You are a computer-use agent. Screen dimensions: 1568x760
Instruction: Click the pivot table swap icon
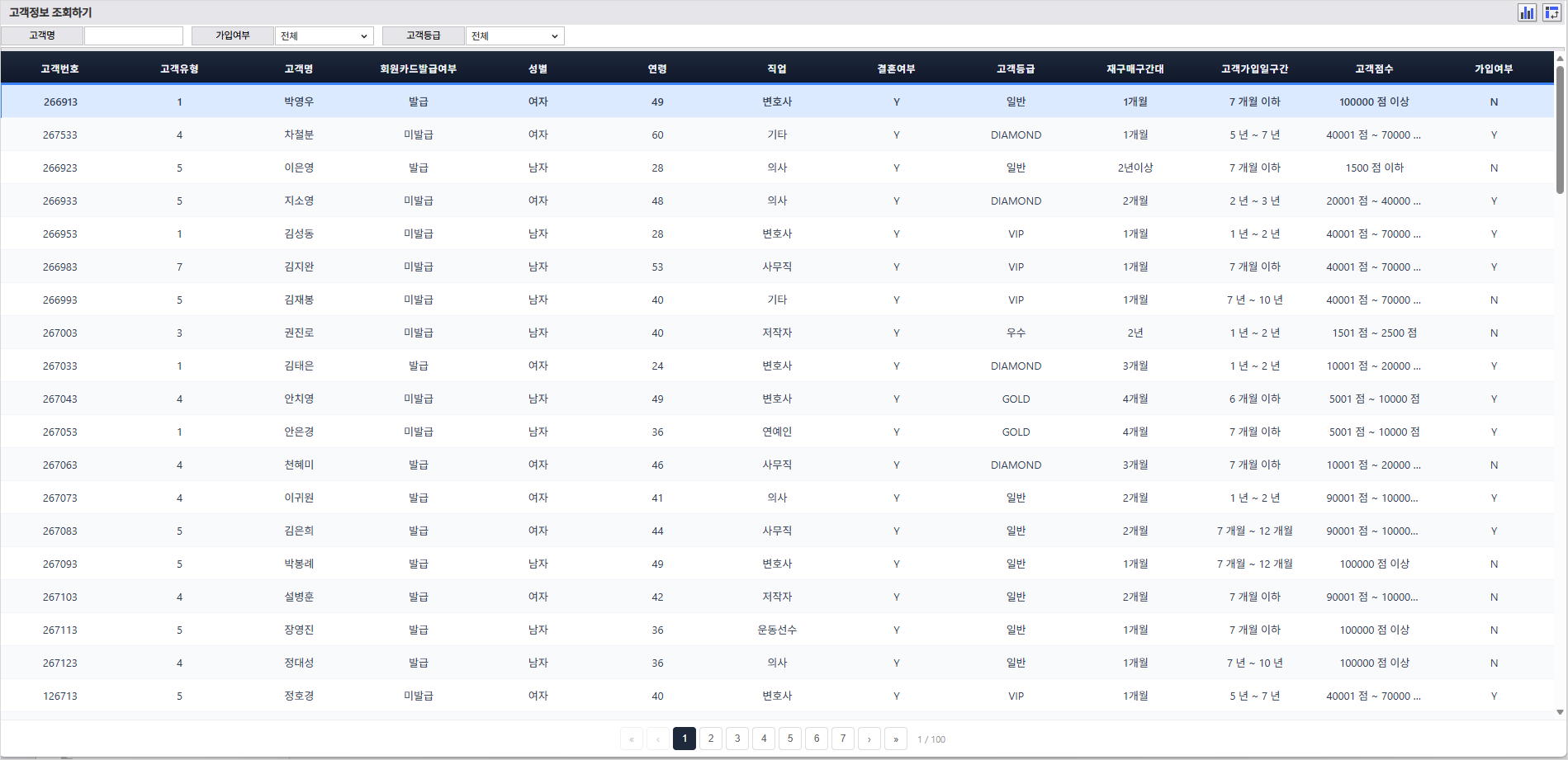coord(1552,12)
